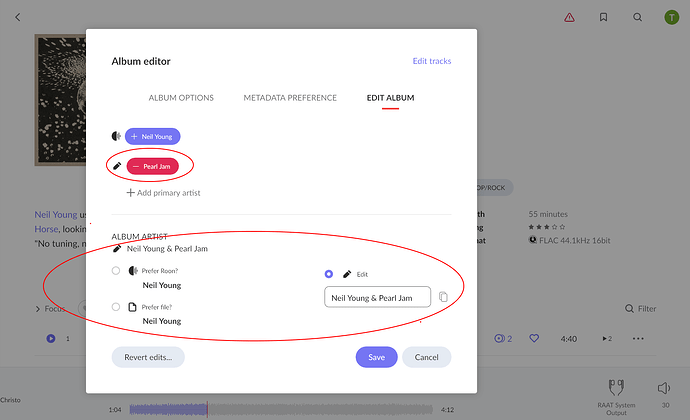Select the Edit Album tab

[390, 98]
